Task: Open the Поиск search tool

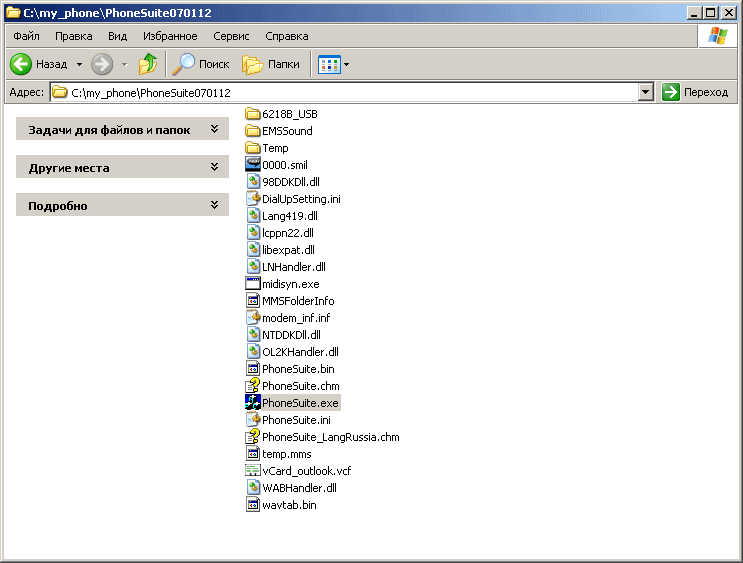Action: 201,64
